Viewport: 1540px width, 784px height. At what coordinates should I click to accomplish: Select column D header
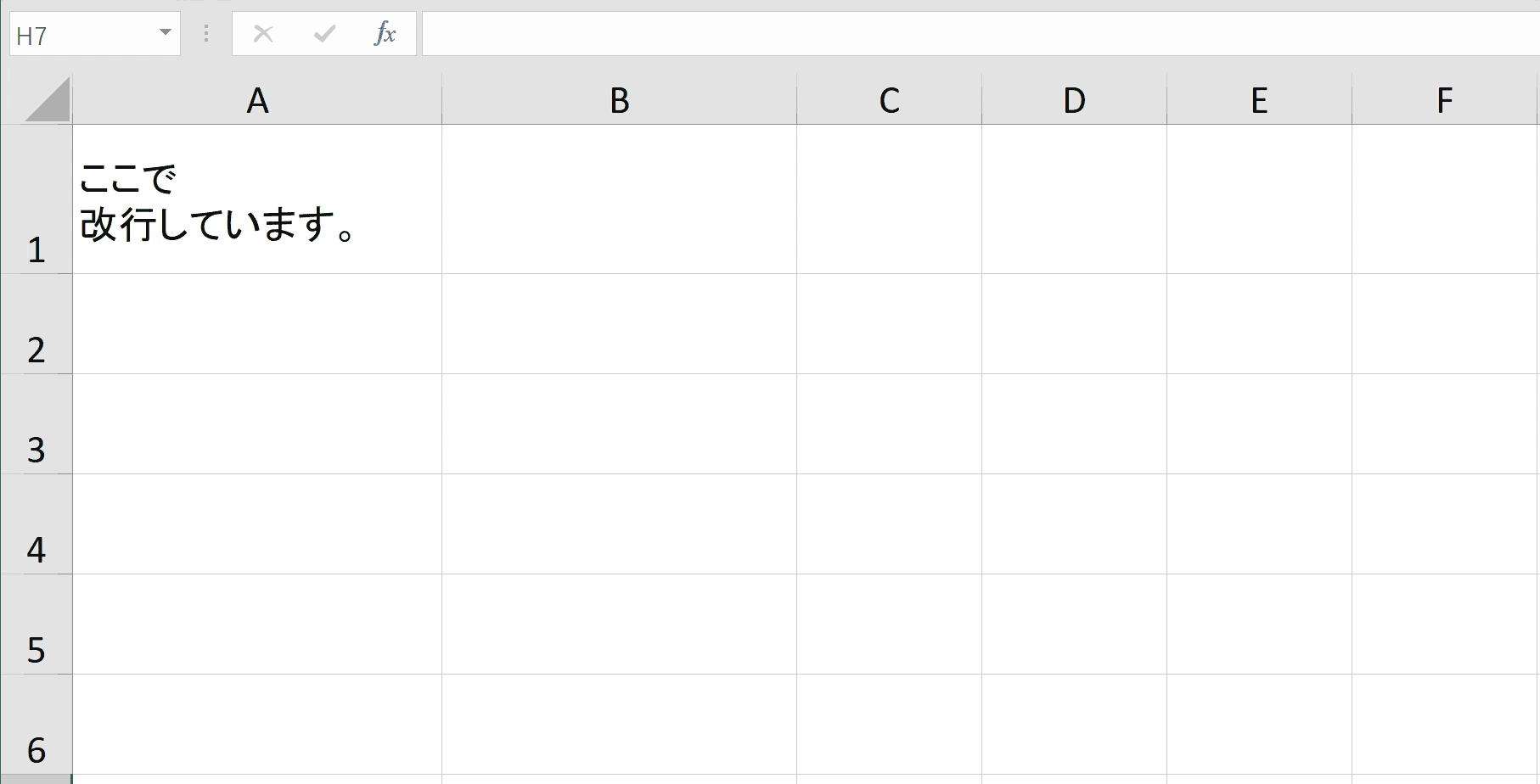tap(1074, 100)
